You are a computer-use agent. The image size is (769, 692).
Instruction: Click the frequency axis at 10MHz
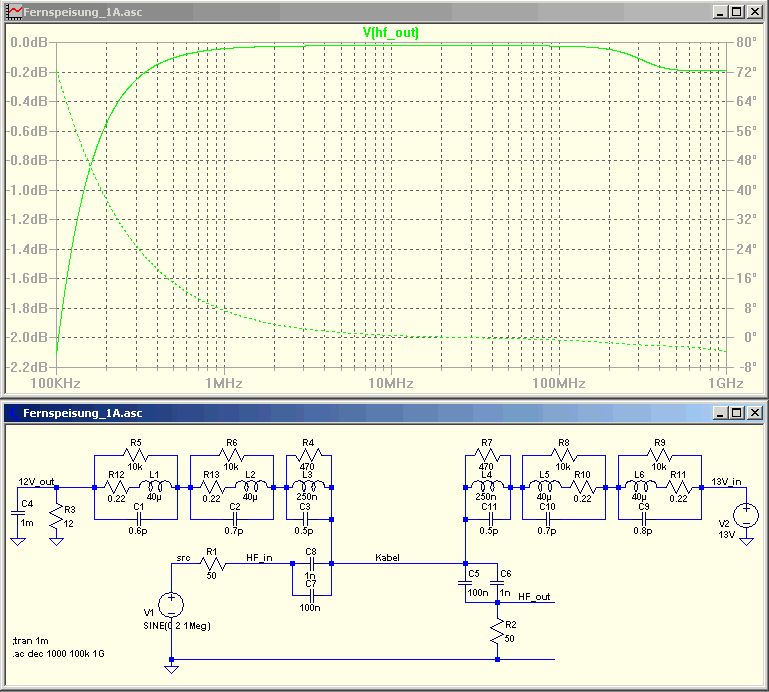390,384
